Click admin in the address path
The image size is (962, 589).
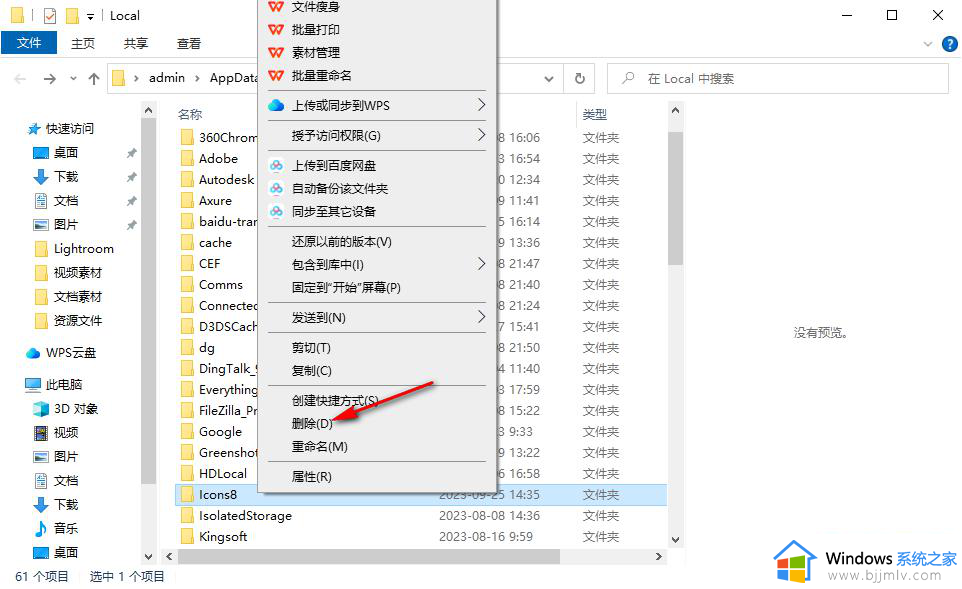coord(167,78)
